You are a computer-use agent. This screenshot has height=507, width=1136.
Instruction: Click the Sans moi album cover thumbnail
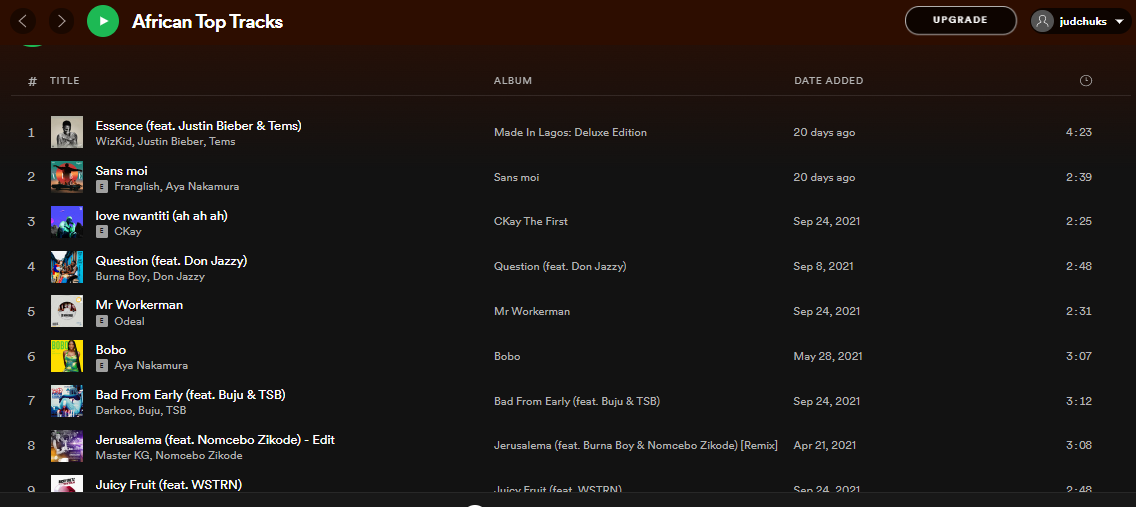(x=67, y=177)
